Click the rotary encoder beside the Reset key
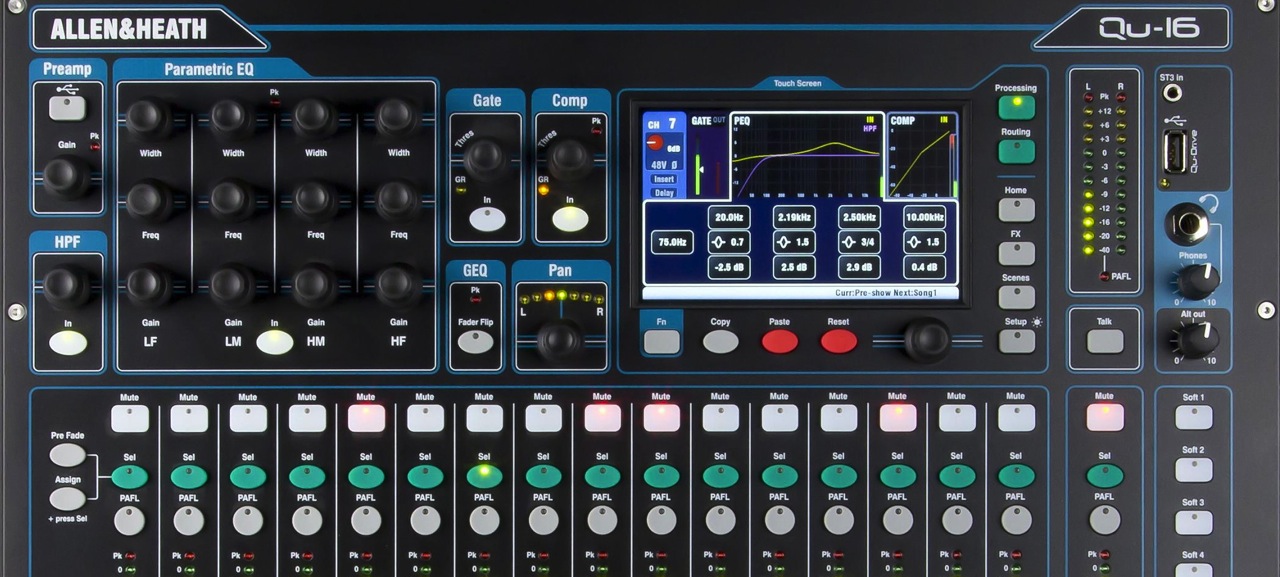Image resolution: width=1280 pixels, height=577 pixels. 927,340
